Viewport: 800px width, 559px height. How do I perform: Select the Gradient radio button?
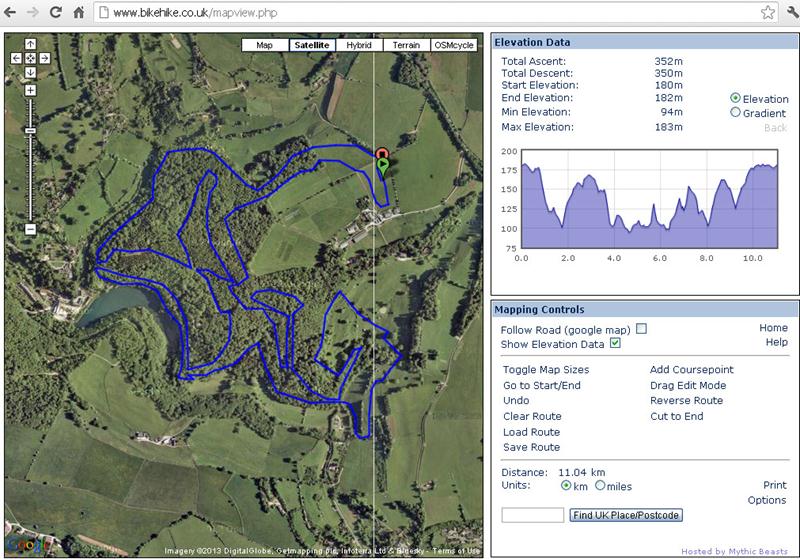[x=736, y=113]
